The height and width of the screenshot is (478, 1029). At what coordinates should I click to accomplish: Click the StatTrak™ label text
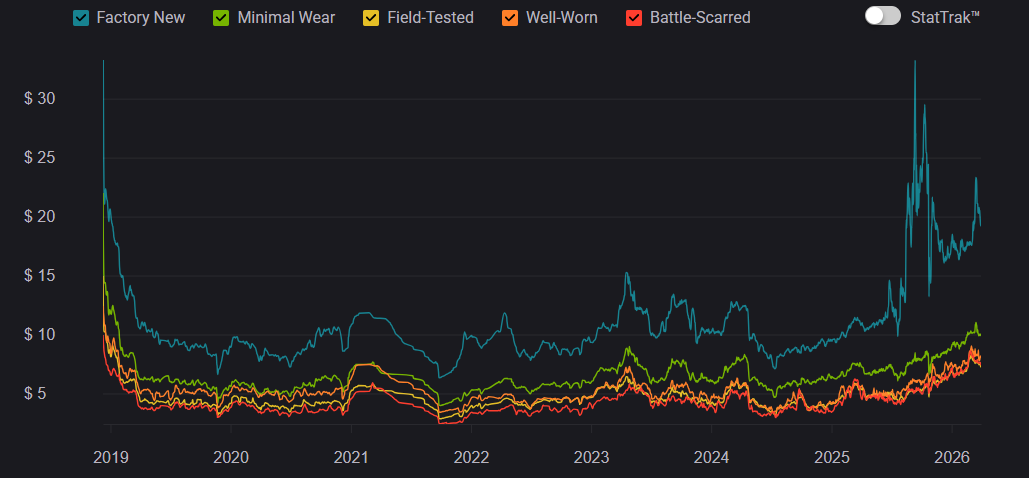point(945,17)
